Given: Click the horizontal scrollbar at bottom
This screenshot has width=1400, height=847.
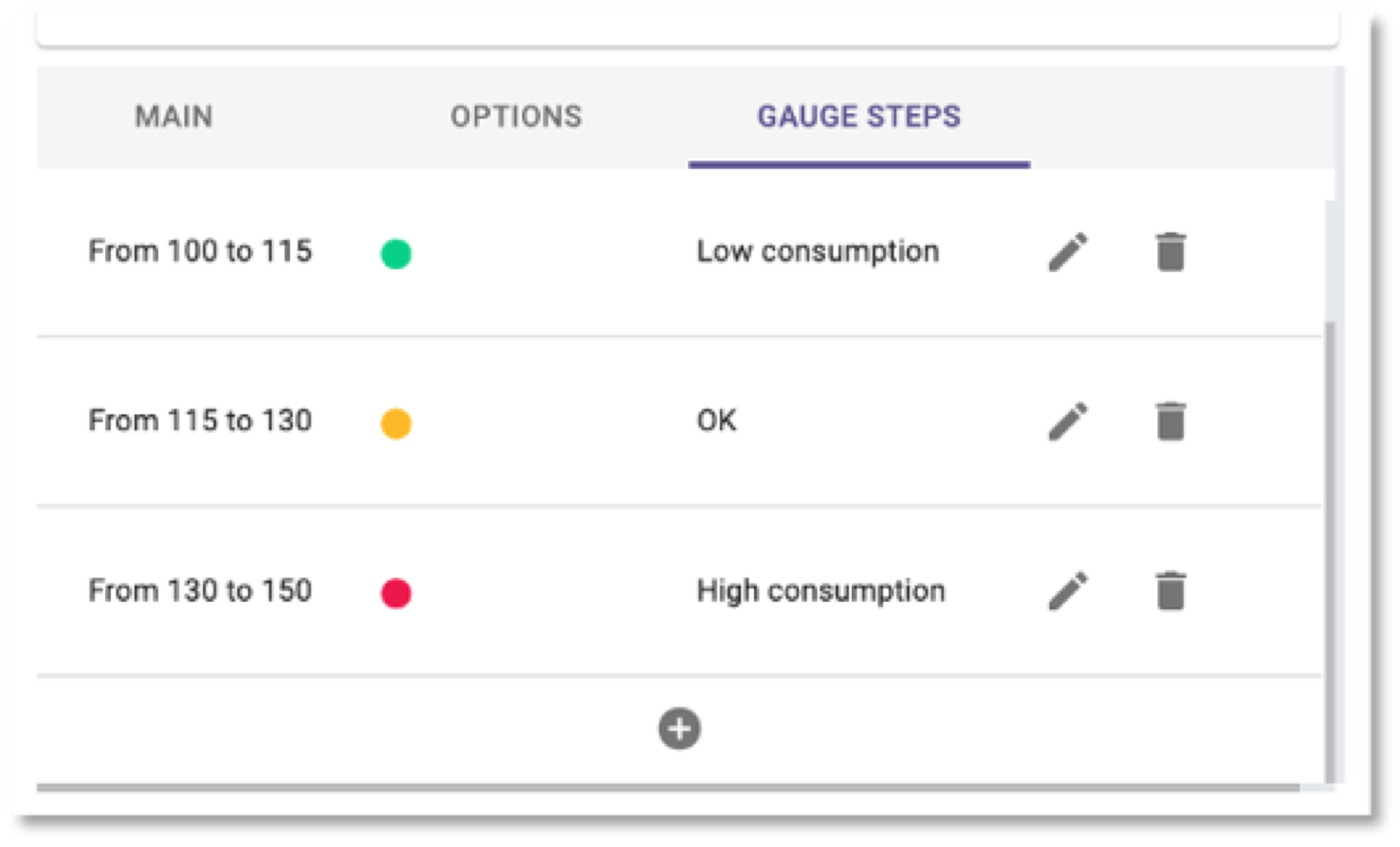Looking at the screenshot, I should click(x=668, y=788).
